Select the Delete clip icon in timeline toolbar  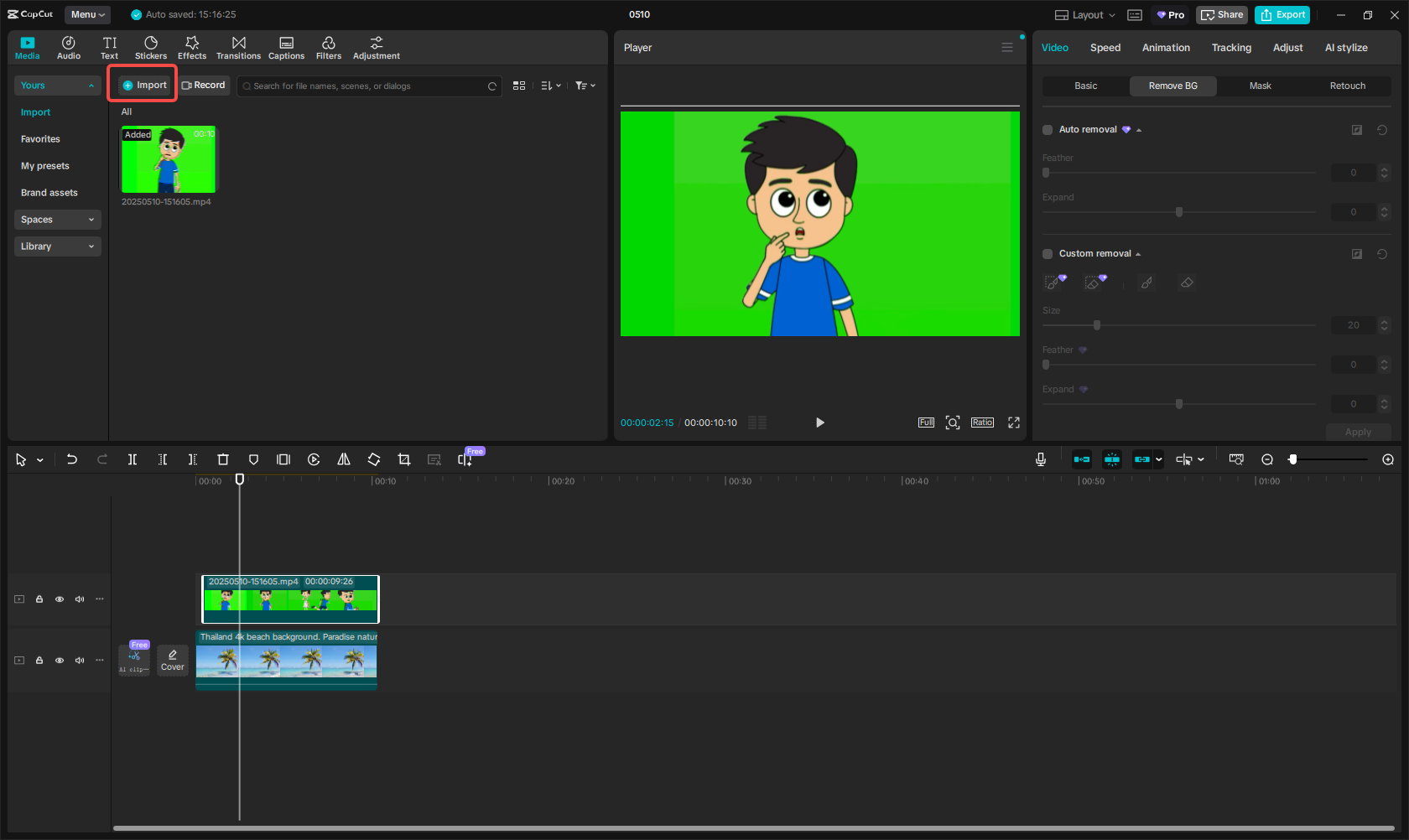coord(223,459)
